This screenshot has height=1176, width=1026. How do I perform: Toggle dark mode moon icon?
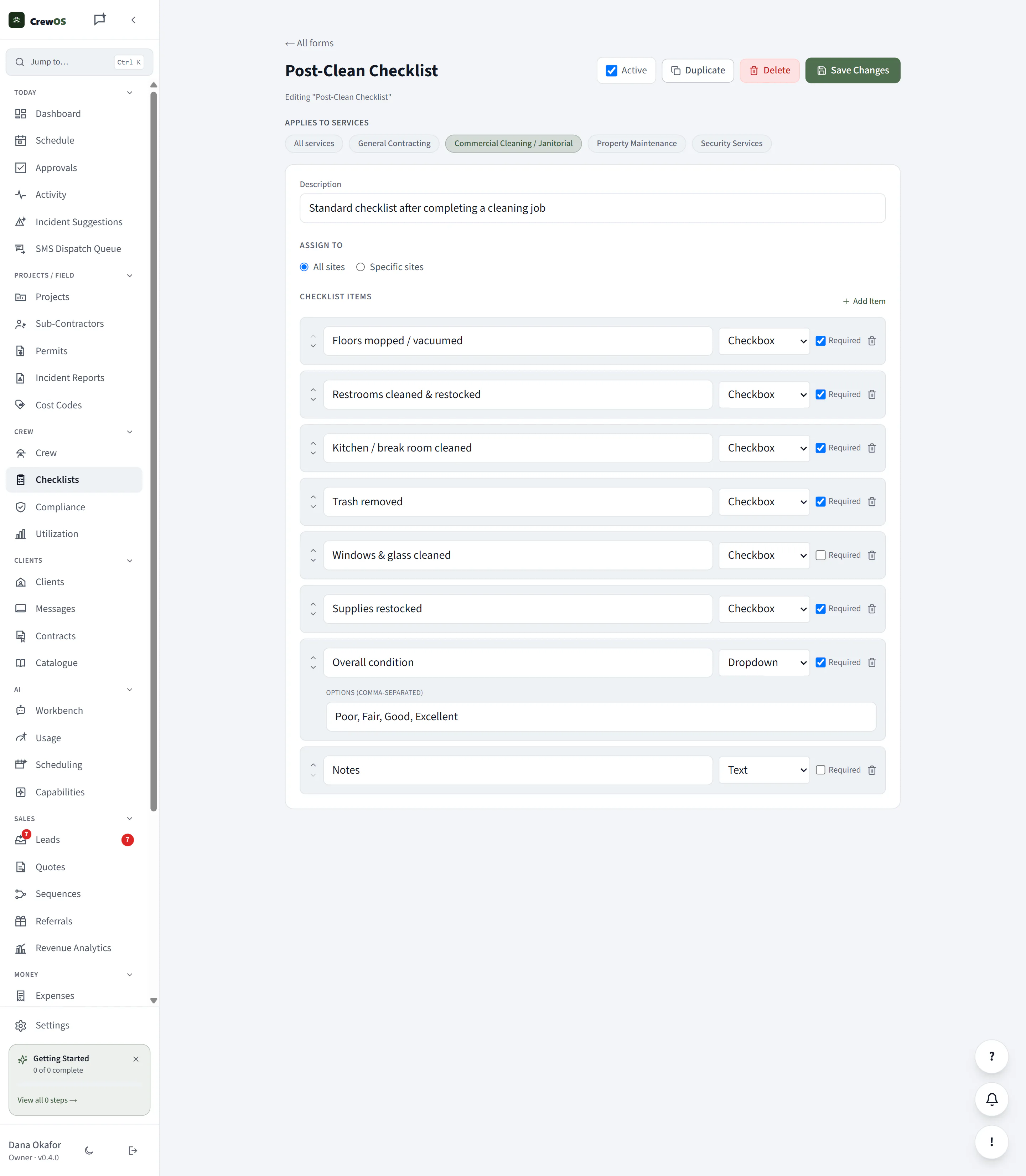(89, 1150)
